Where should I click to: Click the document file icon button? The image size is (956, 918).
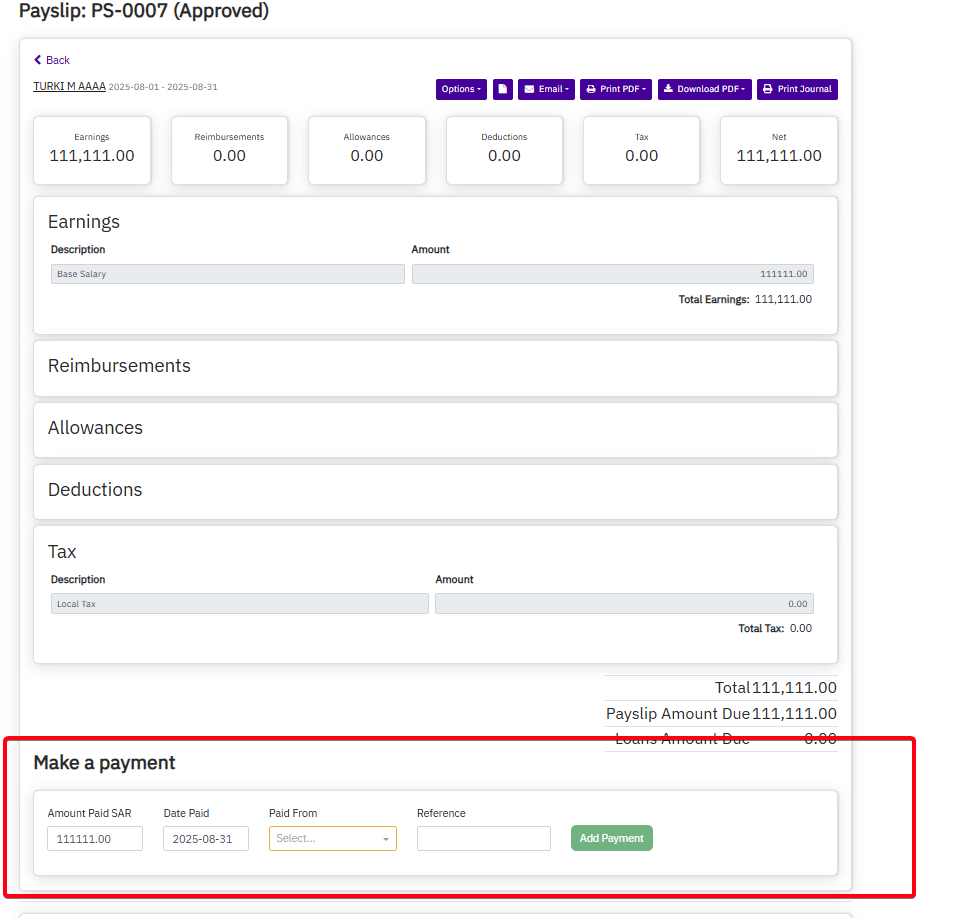503,89
